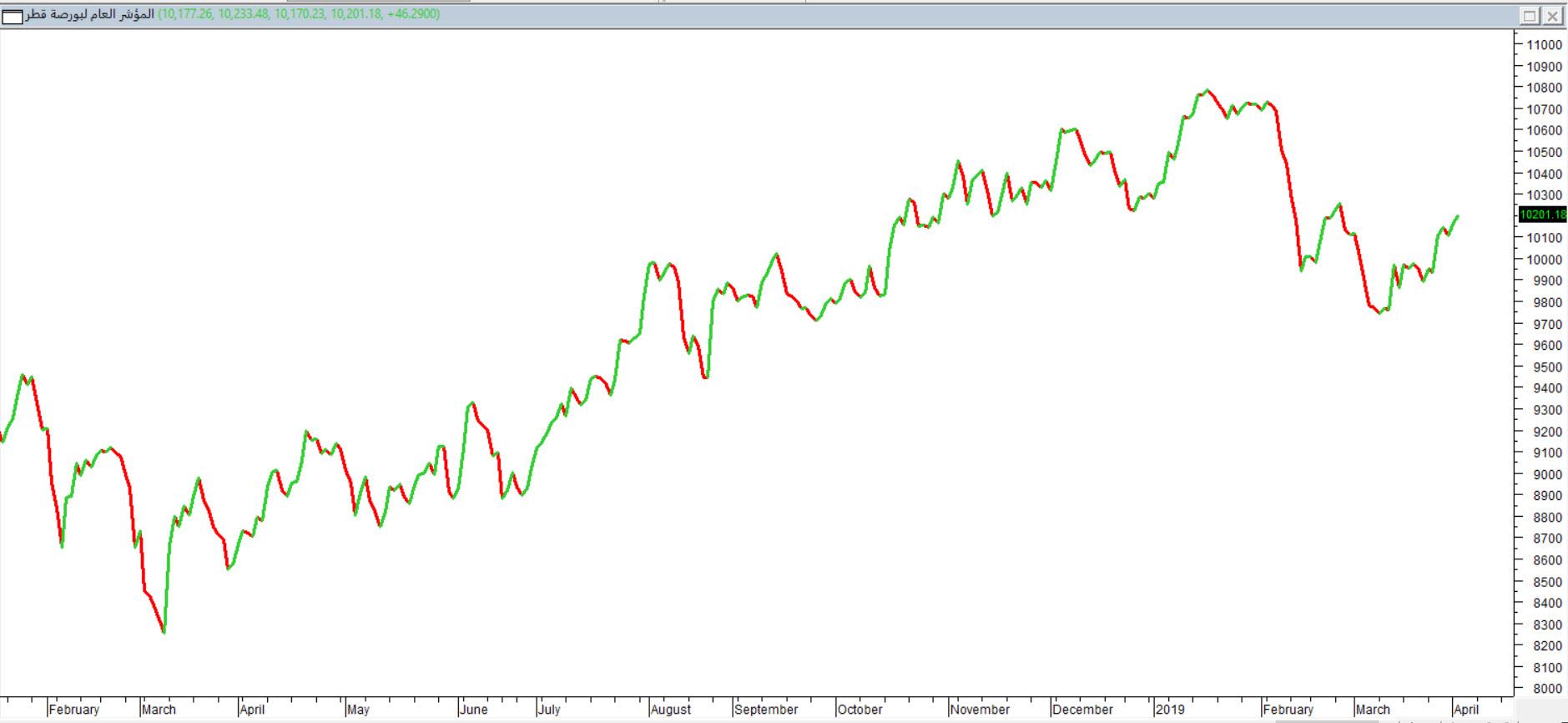Click the 10800 price axis label
Viewport: 1568px width, 723px height.
1544,88
